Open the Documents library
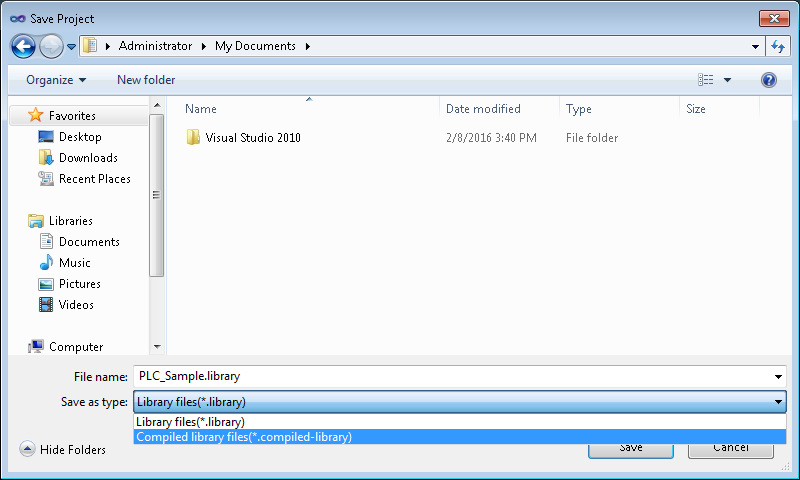Viewport: 800px width, 480px height. pos(89,242)
